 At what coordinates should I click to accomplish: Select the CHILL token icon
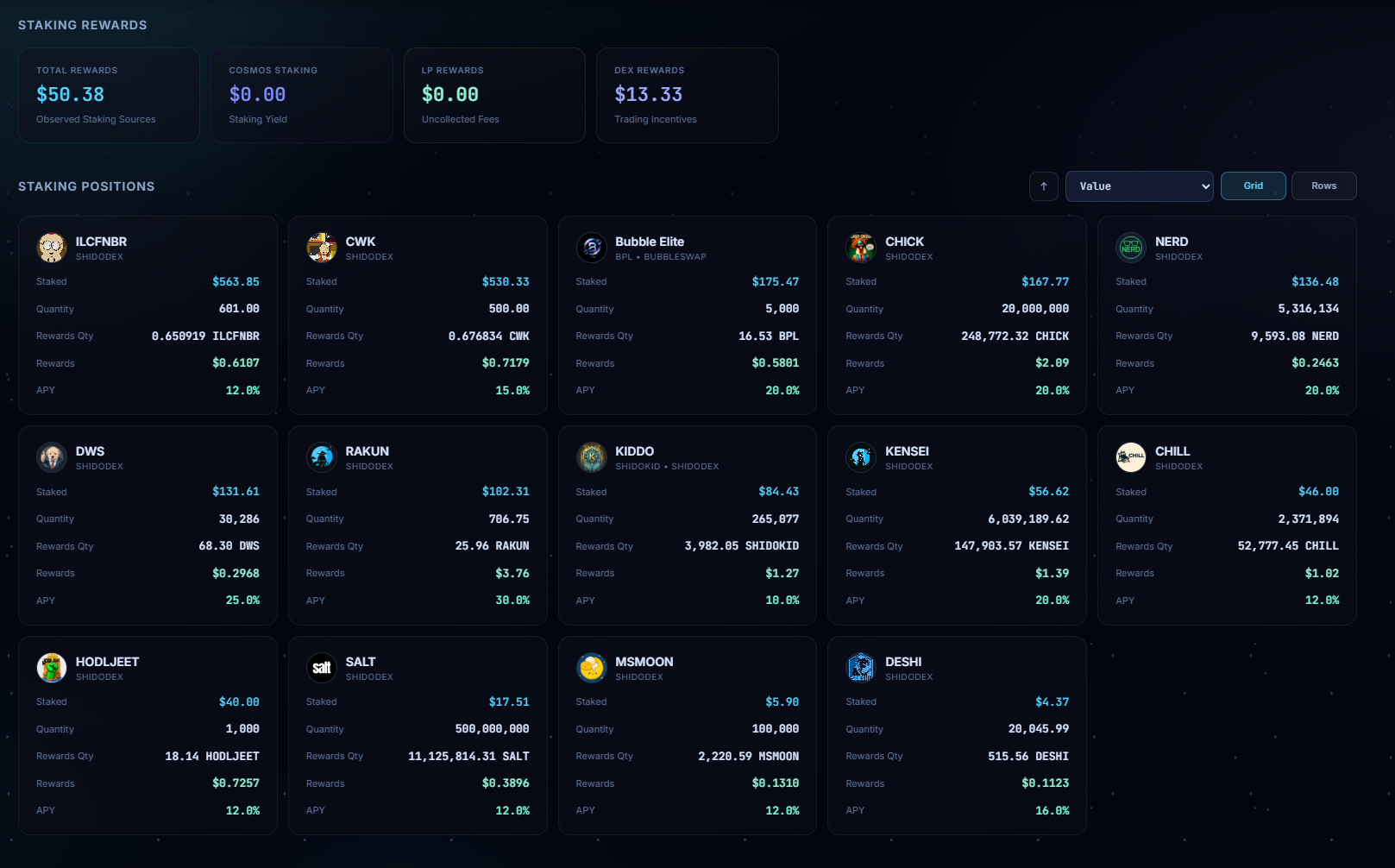1130,457
